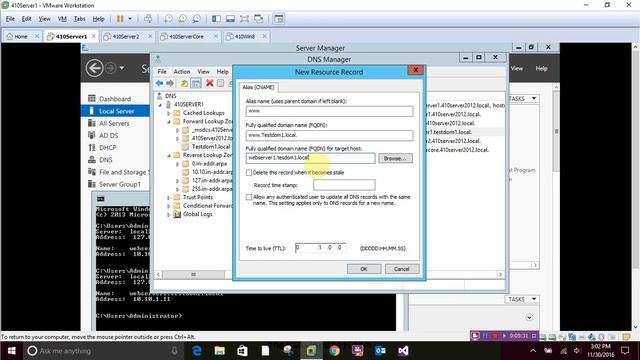Check Allow any authenticated user to update
The width and height of the screenshot is (640, 360).
tap(249, 197)
